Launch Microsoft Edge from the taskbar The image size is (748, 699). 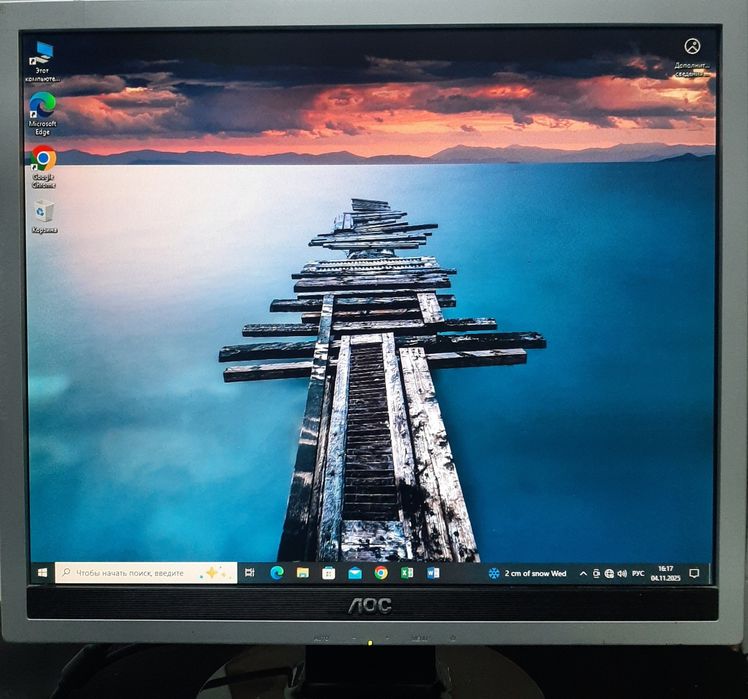277,573
